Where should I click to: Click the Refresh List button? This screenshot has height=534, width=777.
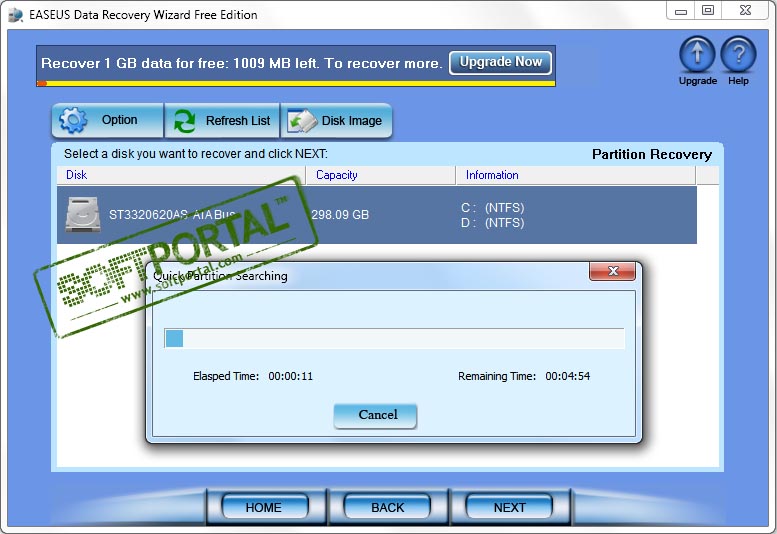[222, 120]
